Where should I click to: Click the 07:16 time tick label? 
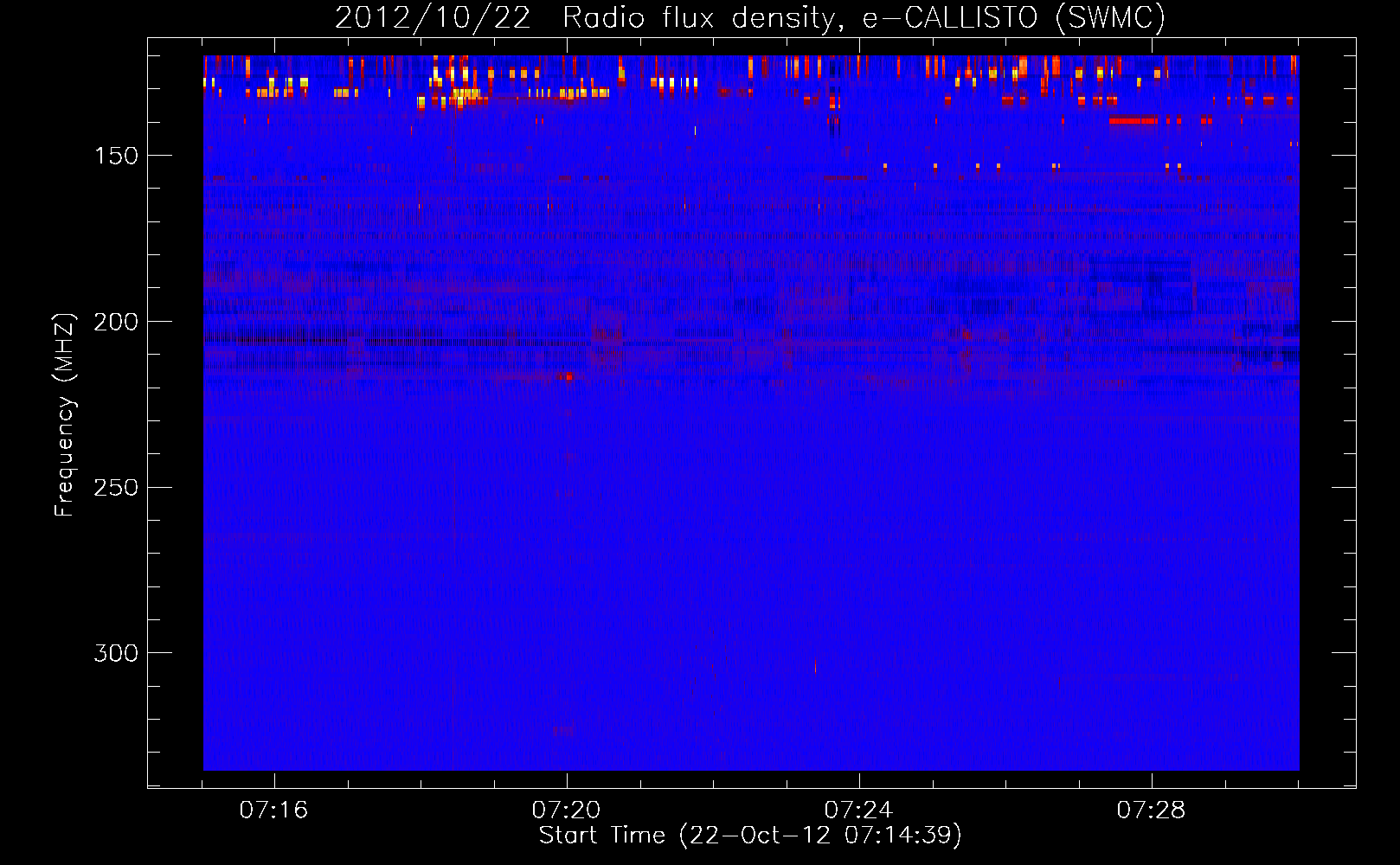click(273, 811)
